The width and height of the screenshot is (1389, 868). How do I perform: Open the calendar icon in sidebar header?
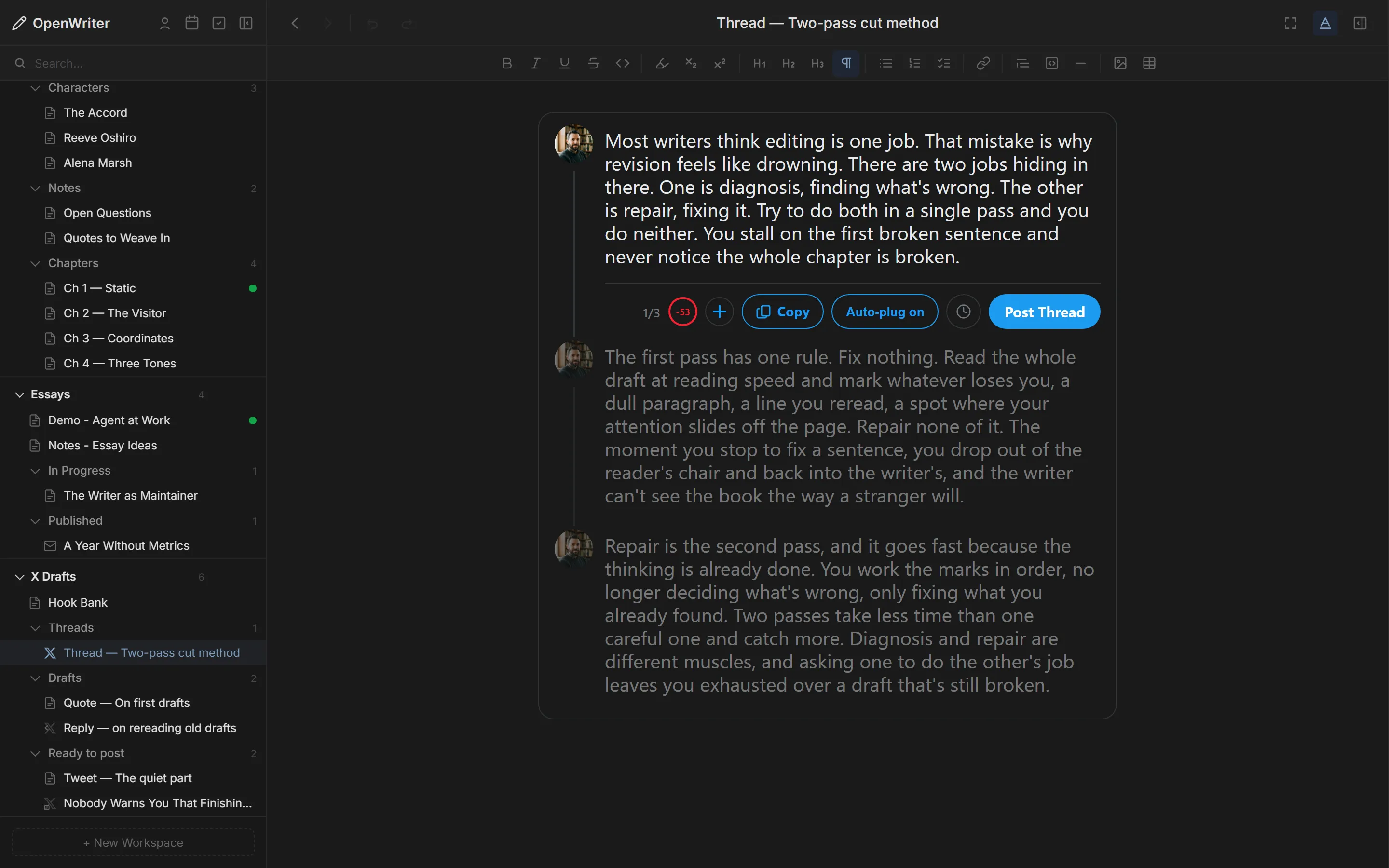coord(191,23)
